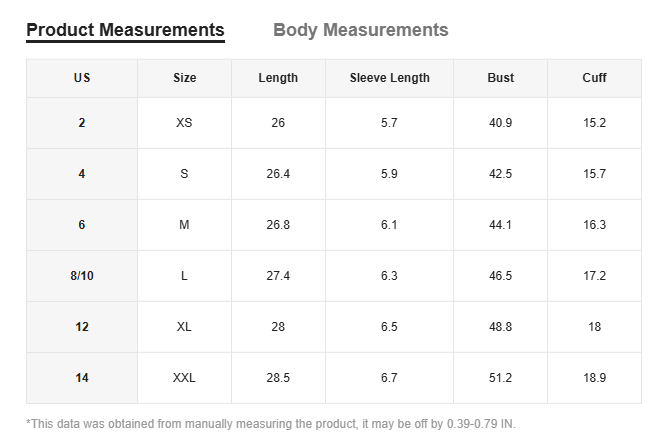667x439 pixels.
Task: Click the 18.9 cuff value
Action: point(594,378)
